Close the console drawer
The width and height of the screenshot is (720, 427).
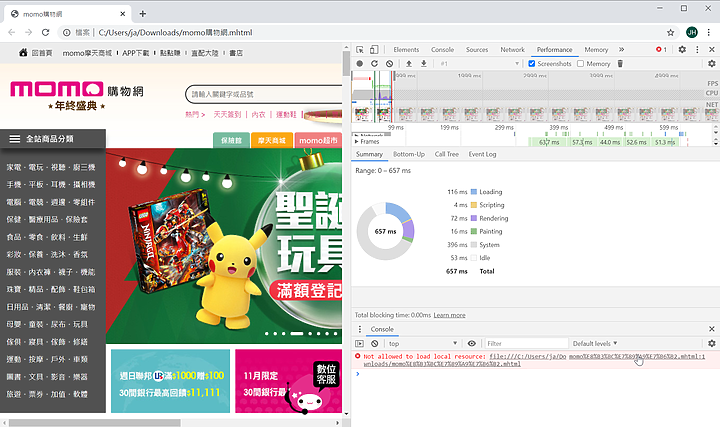(x=712, y=329)
